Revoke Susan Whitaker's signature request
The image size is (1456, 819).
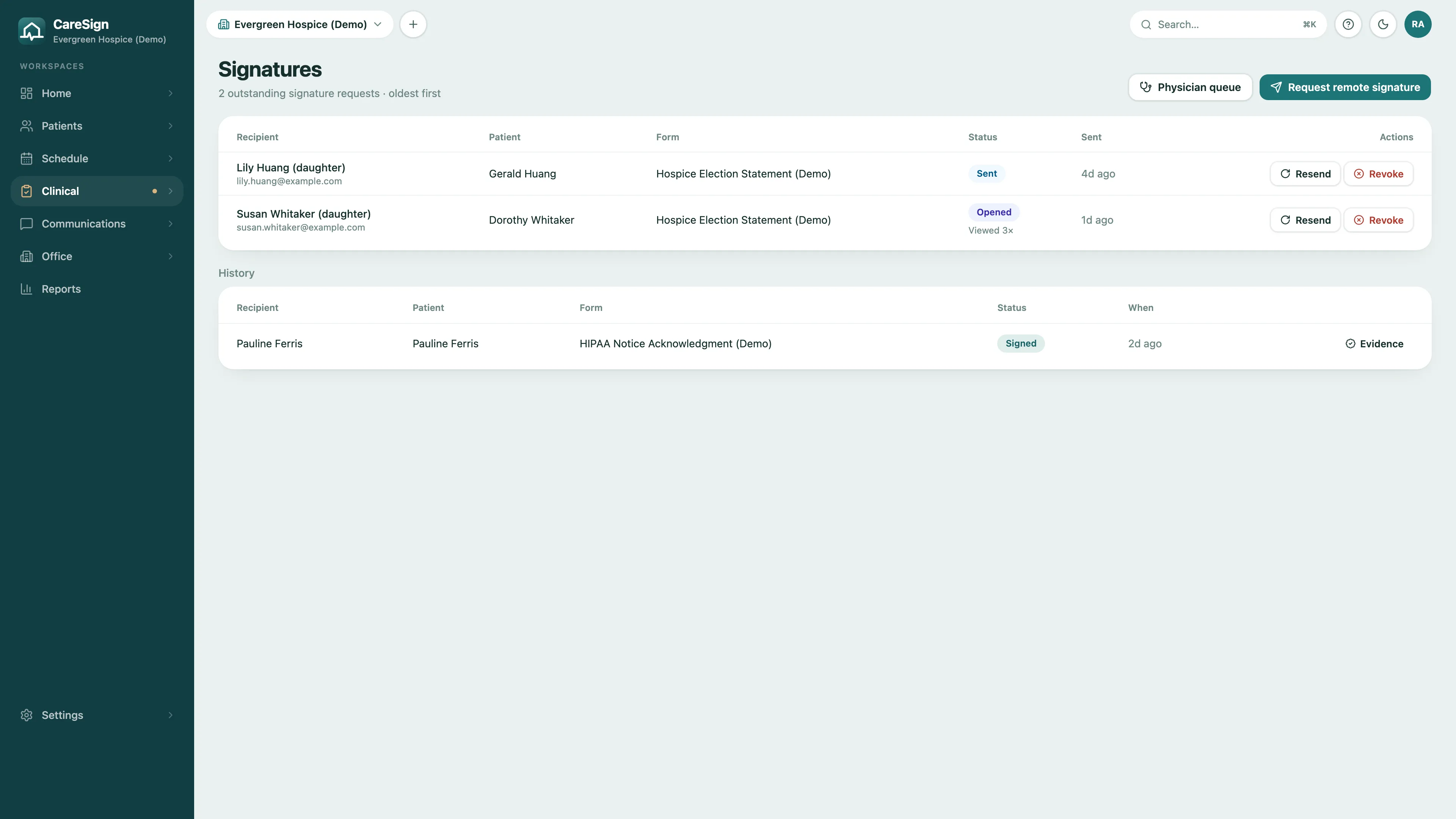(1379, 220)
